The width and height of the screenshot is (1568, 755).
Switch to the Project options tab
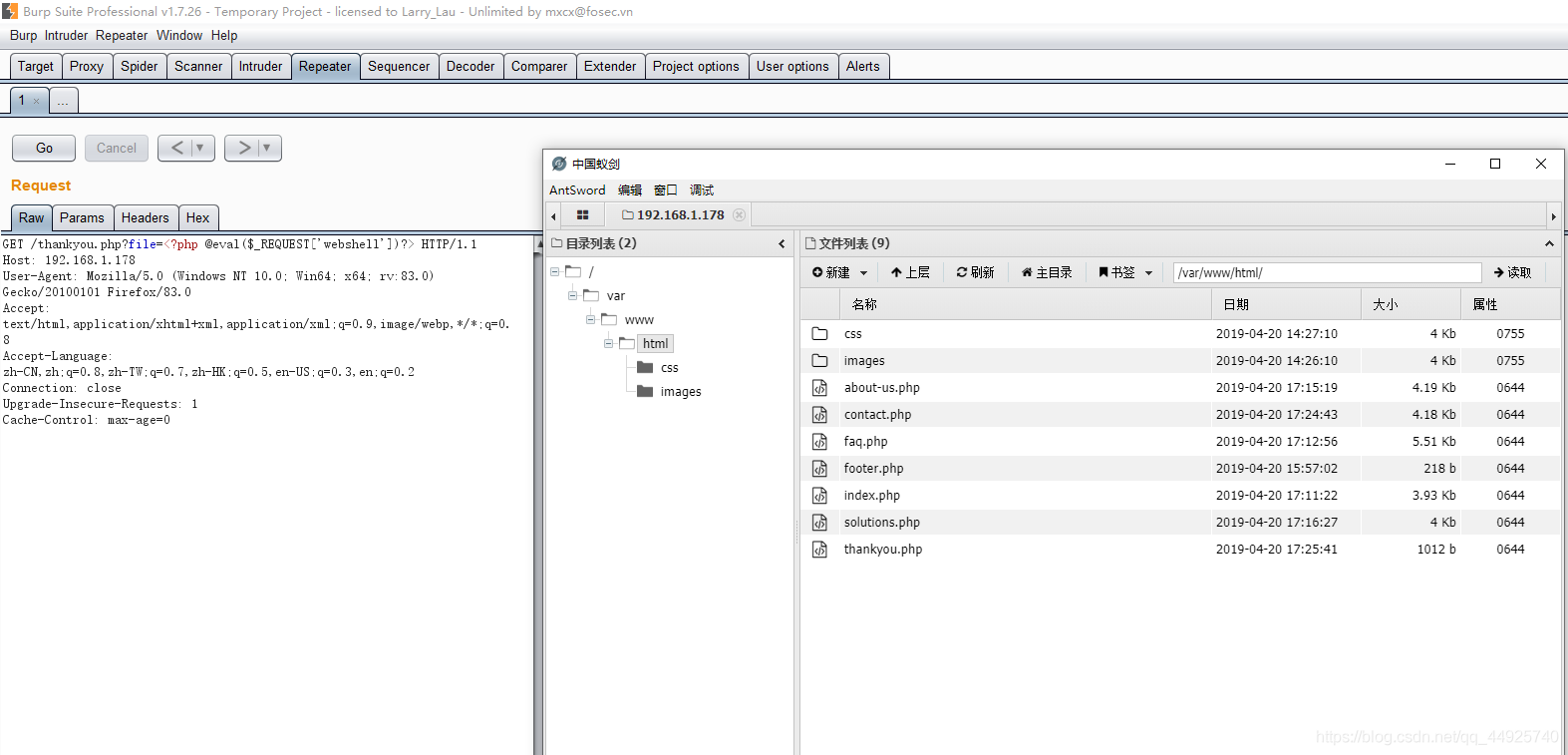[x=696, y=67]
